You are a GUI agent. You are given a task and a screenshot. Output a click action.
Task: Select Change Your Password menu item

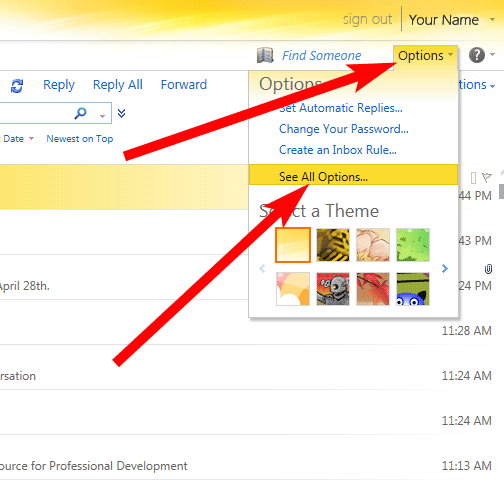click(x=344, y=129)
